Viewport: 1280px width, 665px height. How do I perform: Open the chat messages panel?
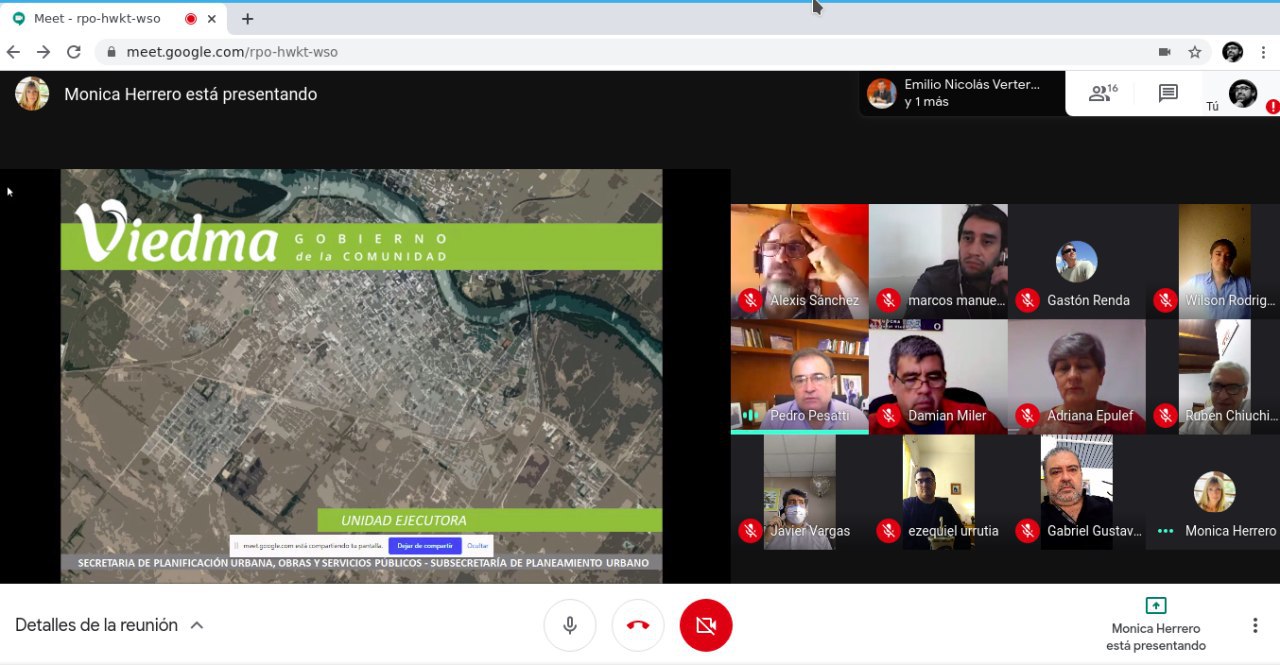pyautogui.click(x=1167, y=93)
